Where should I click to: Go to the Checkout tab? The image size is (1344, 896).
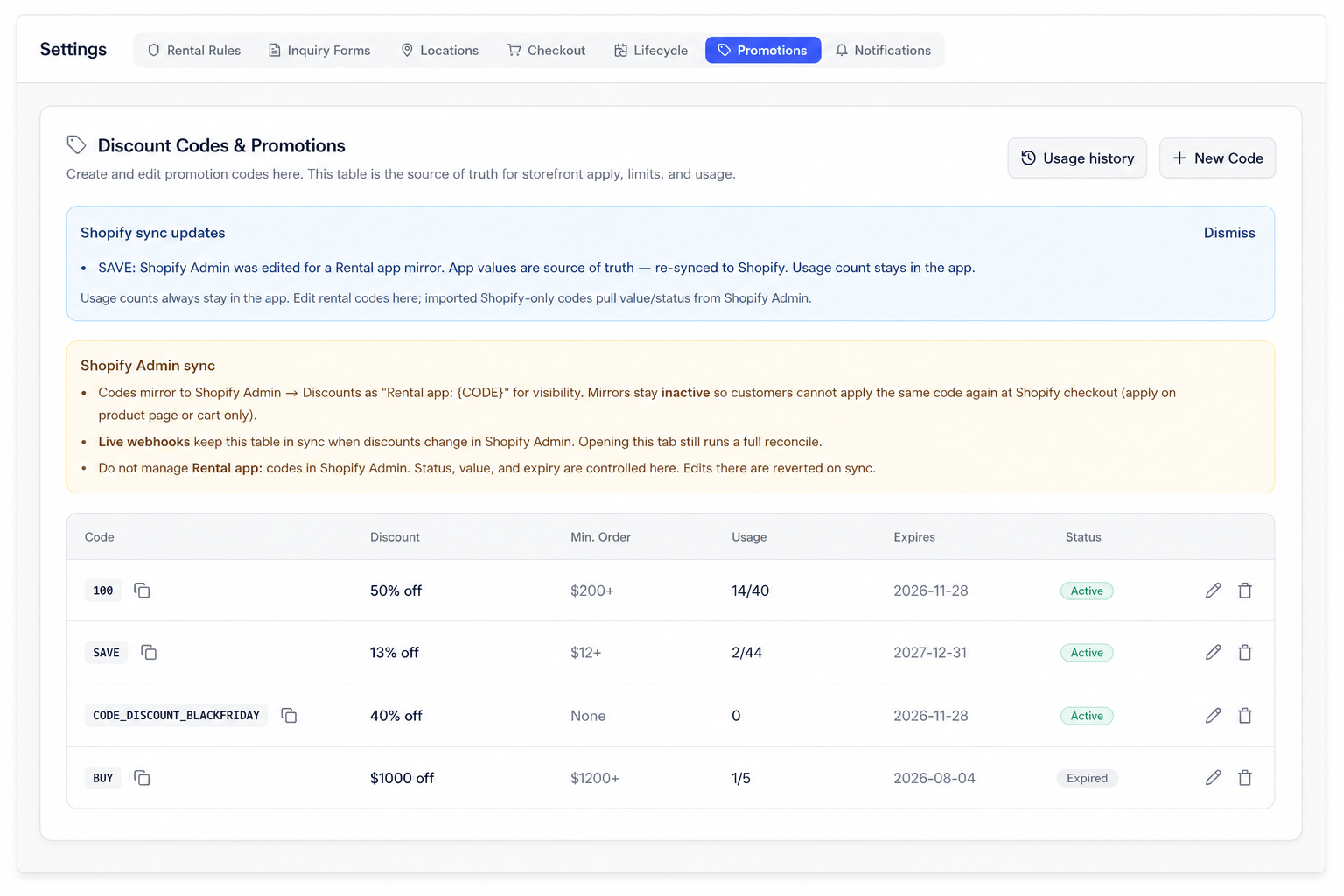coord(547,51)
